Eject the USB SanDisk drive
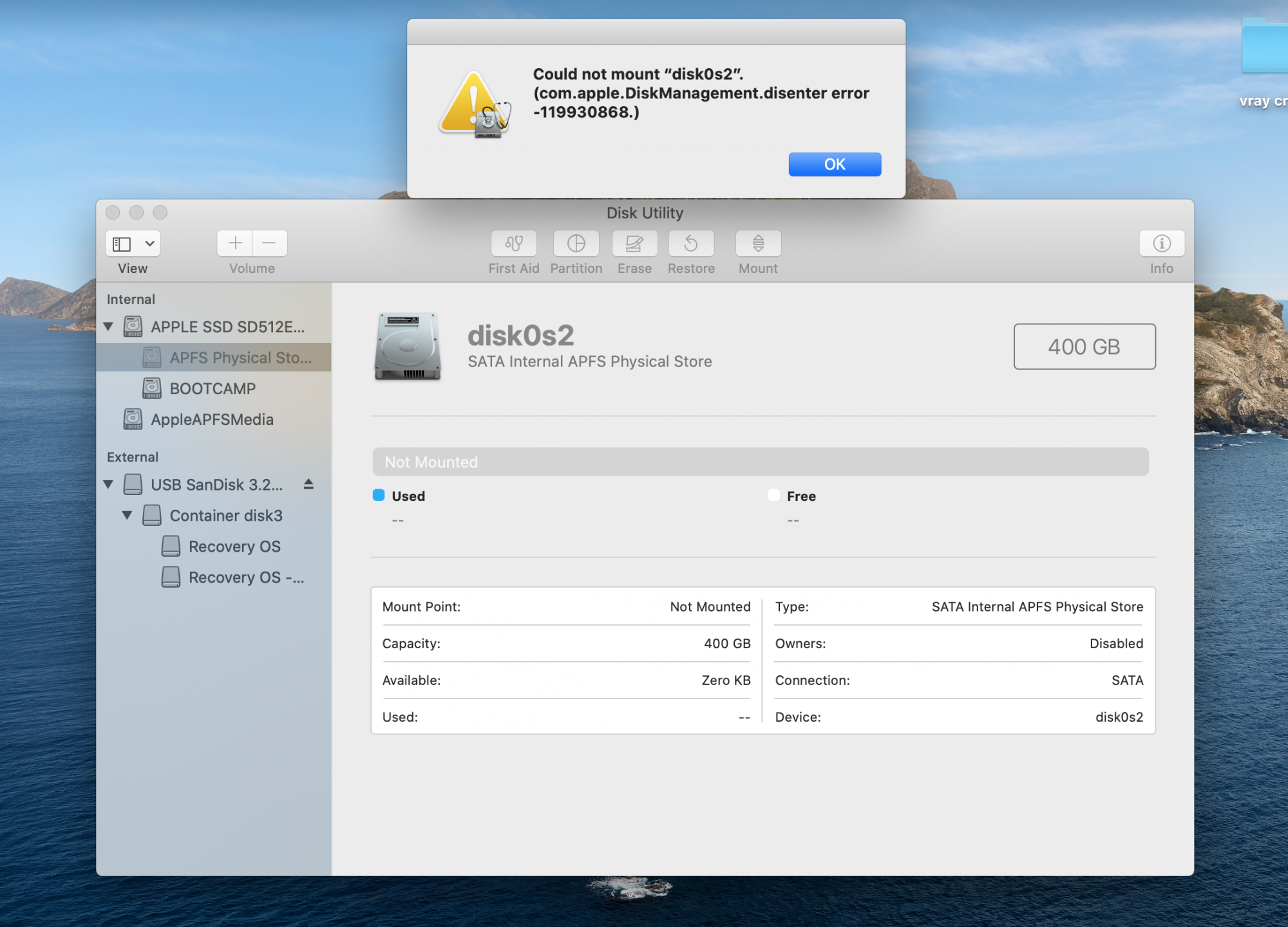This screenshot has height=927, width=1288. click(308, 484)
